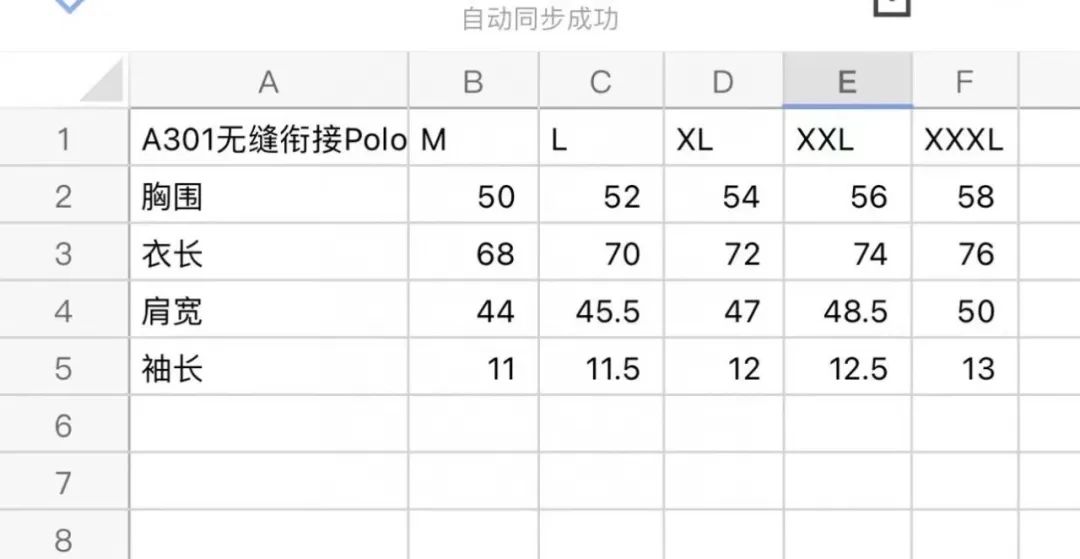
Task: Select the 胸围 label cell
Action: coord(268,196)
